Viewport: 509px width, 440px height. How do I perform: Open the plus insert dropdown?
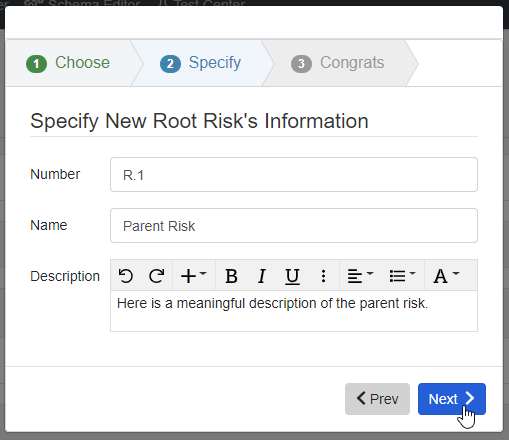click(194, 276)
